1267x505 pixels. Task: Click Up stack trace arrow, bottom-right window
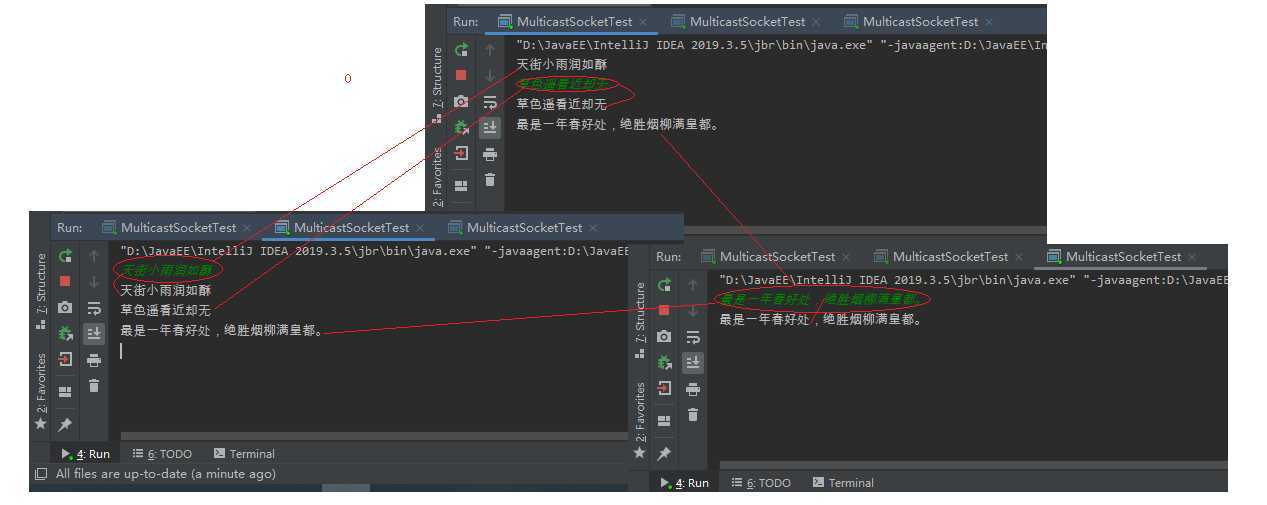(x=693, y=284)
